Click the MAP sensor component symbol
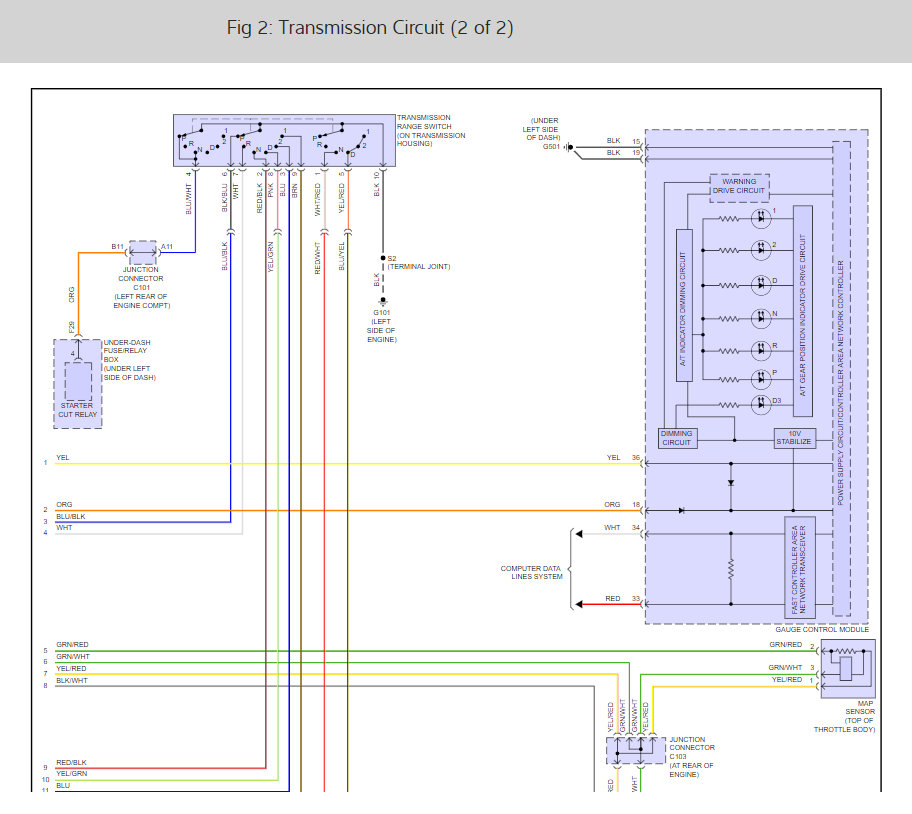 (848, 669)
